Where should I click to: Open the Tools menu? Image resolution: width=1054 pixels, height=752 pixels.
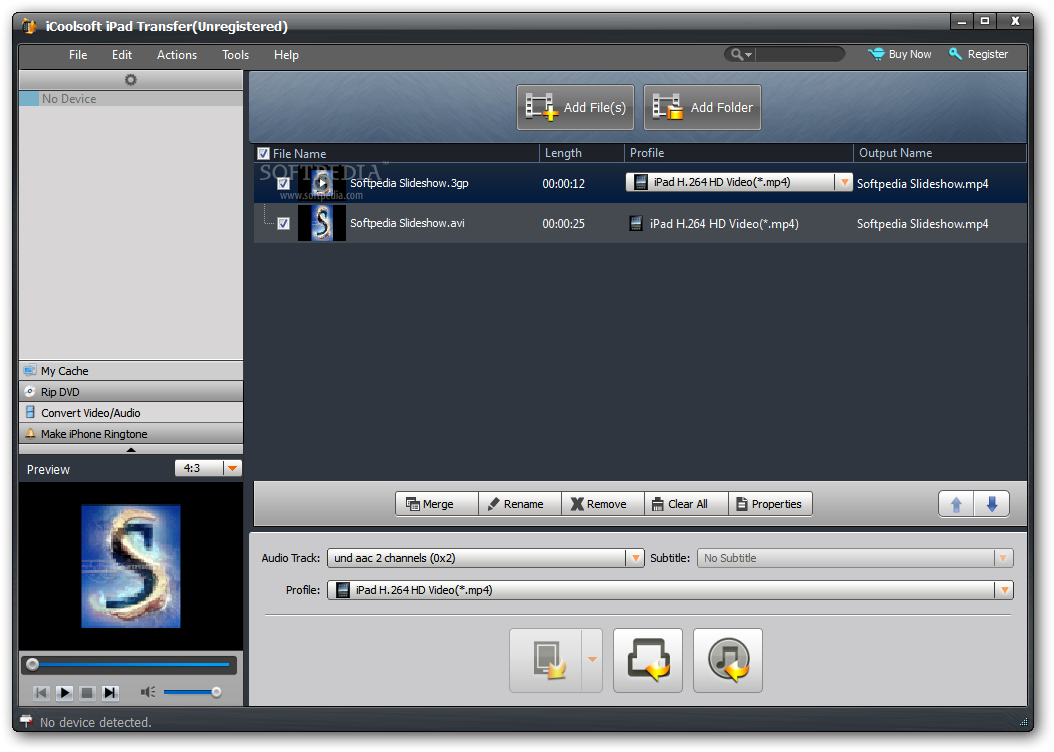pyautogui.click(x=235, y=55)
